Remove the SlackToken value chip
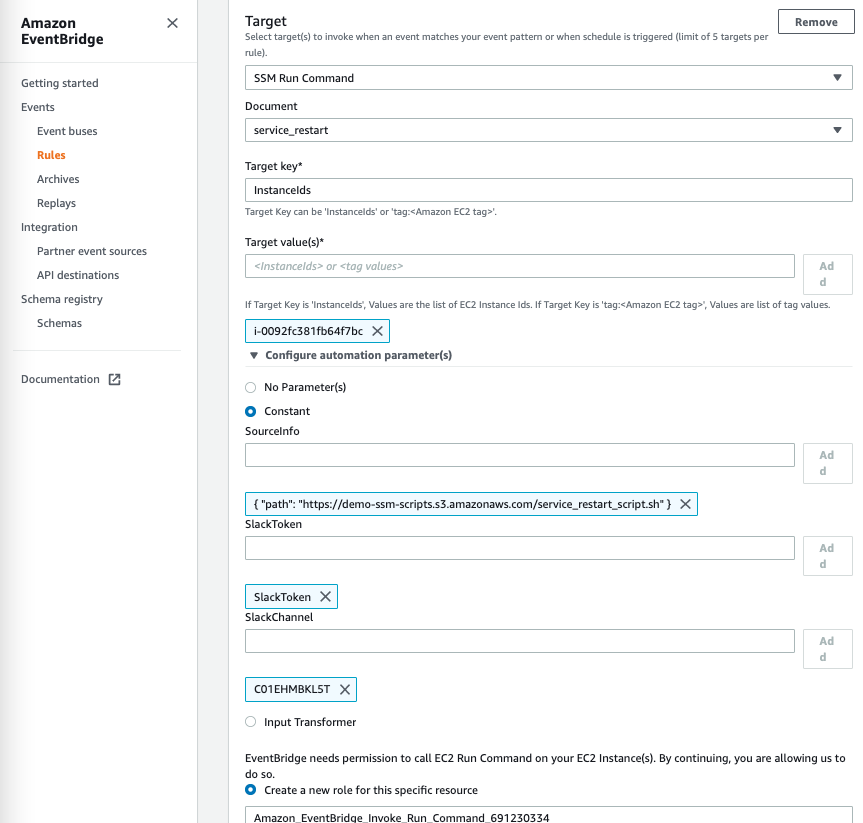This screenshot has height=823, width=863. pyautogui.click(x=325, y=597)
